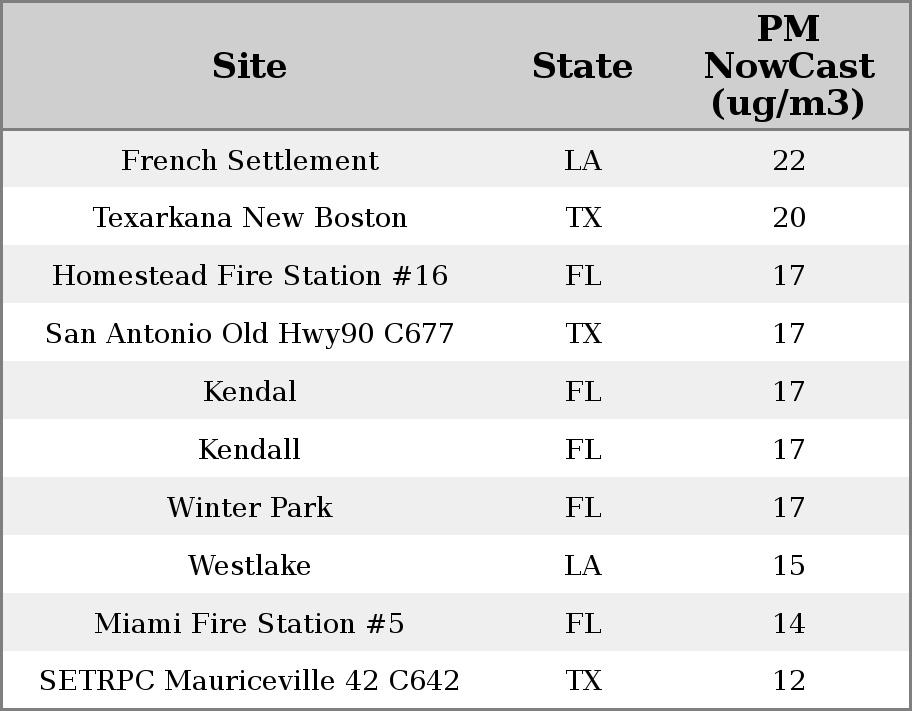Select the NowCast value 22
912x711 pixels.
tap(789, 161)
